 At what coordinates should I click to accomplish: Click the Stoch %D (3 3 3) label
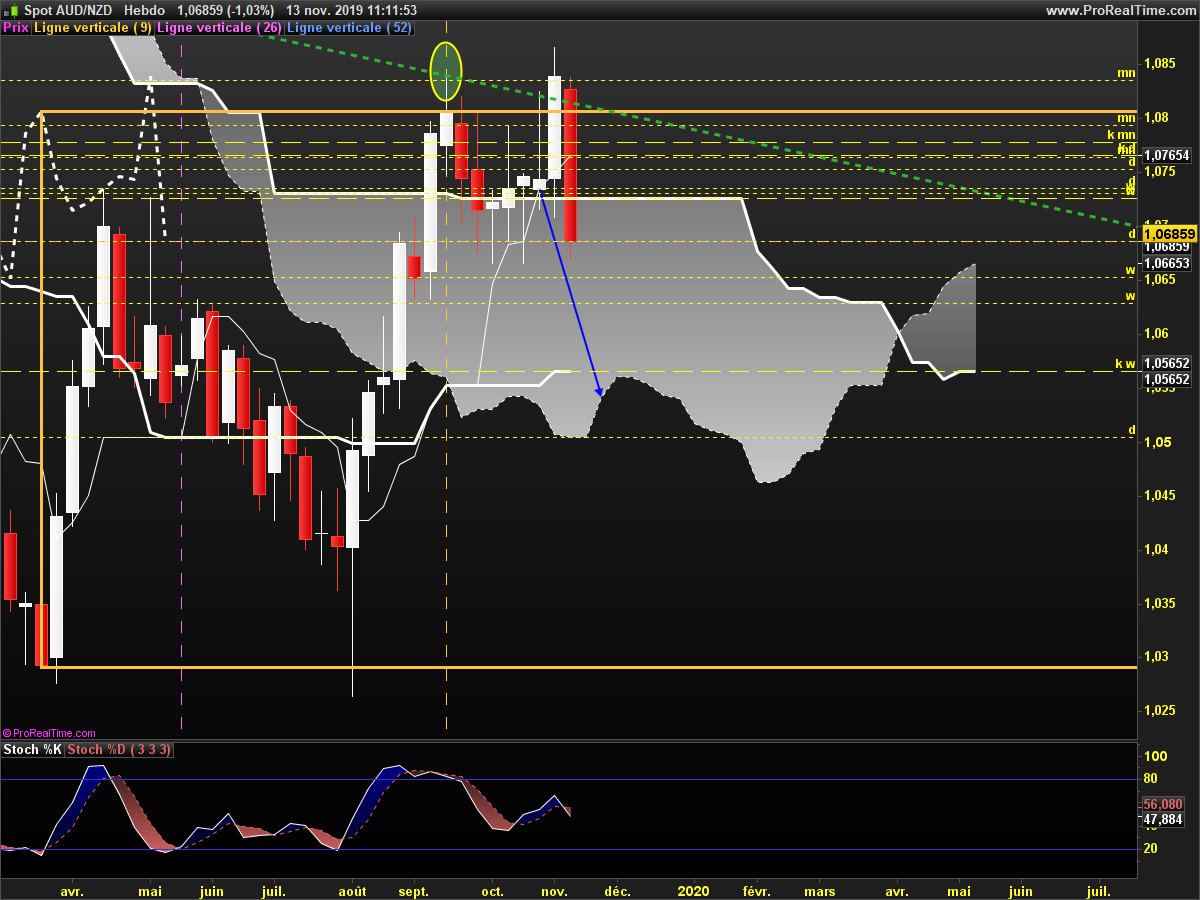coord(120,749)
